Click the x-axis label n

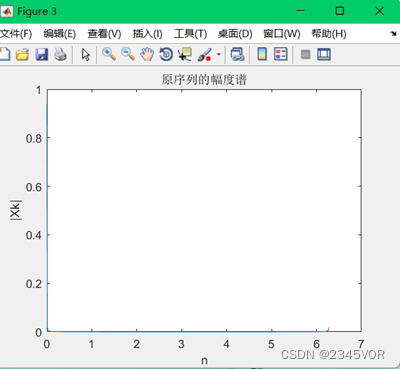(204, 360)
